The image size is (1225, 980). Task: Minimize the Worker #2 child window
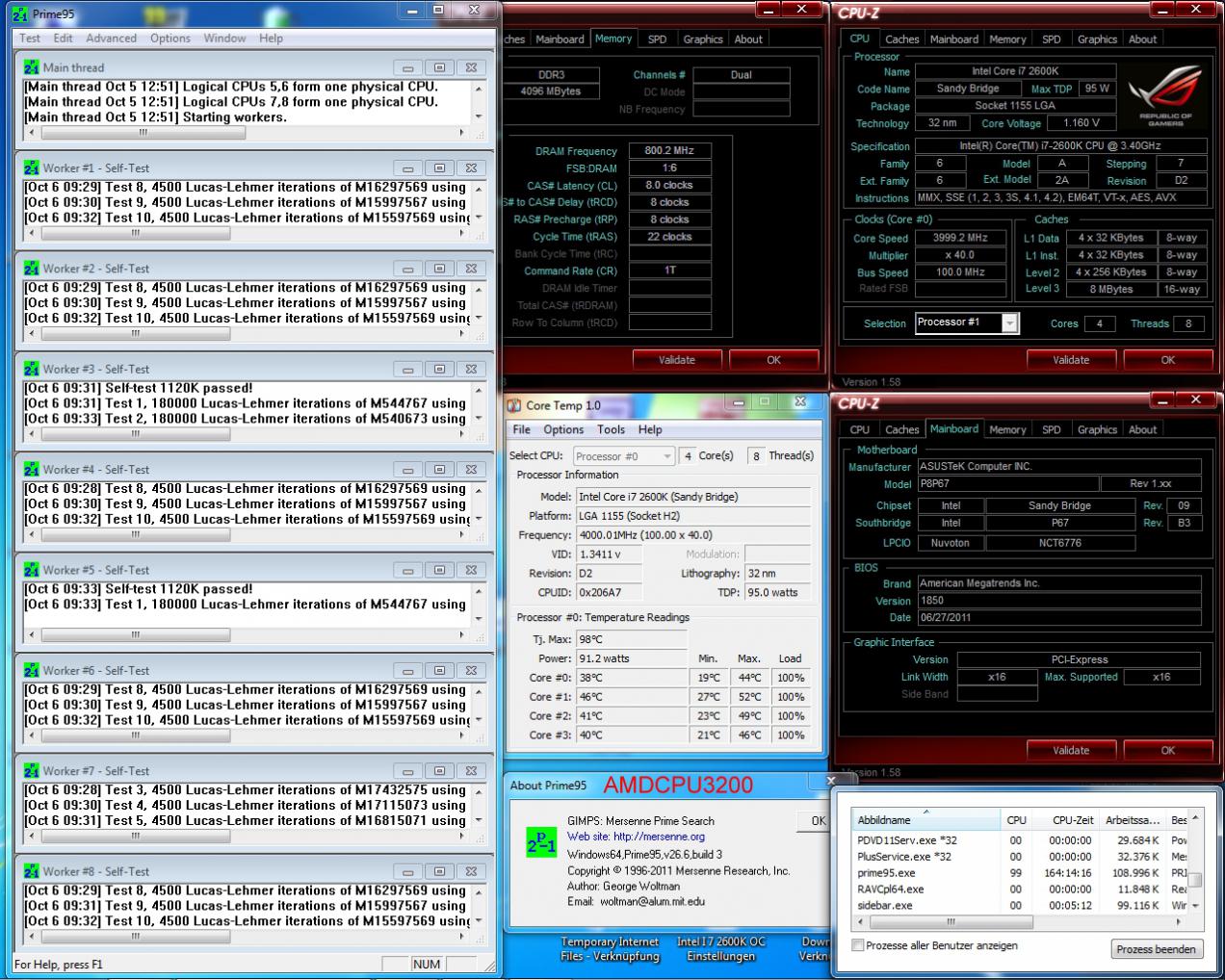point(408,269)
